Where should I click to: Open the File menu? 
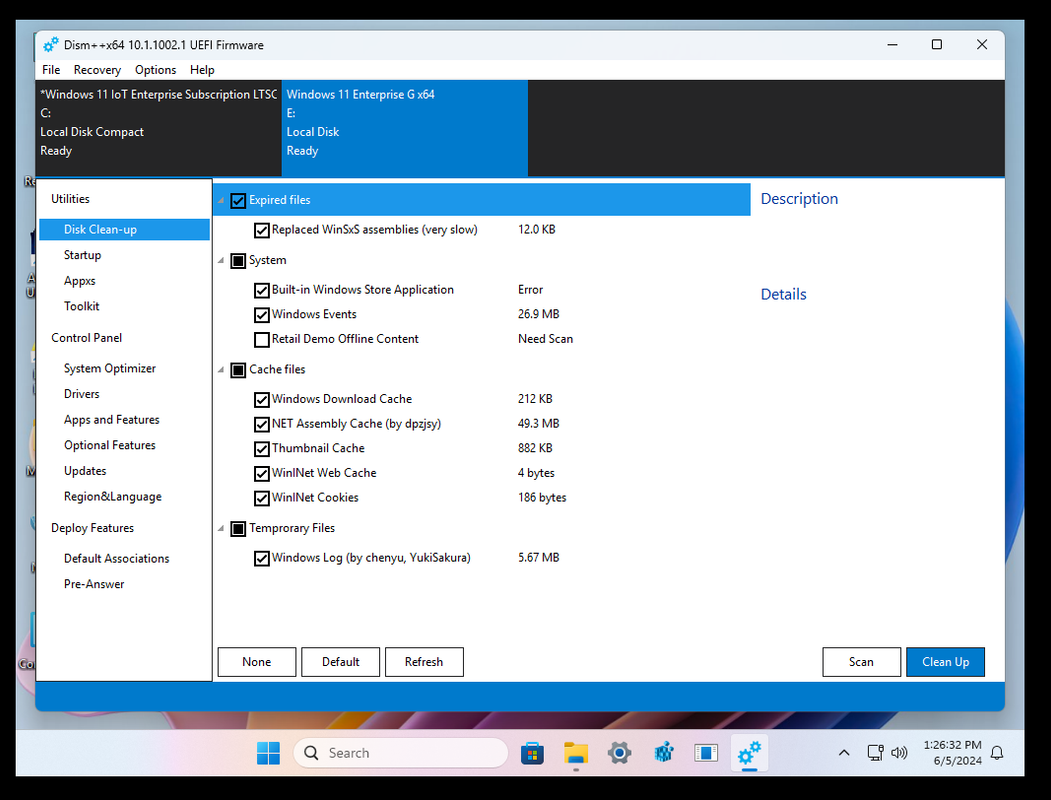[51, 70]
